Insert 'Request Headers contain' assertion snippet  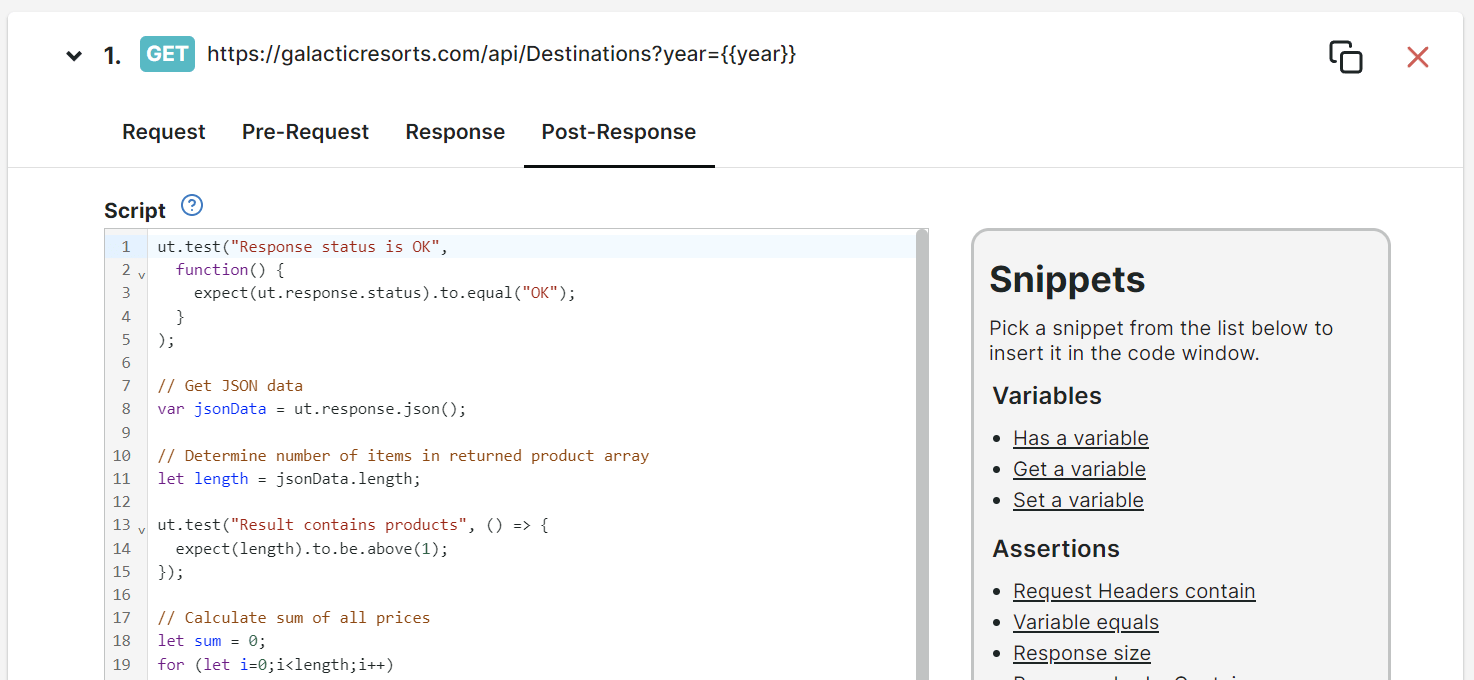click(x=1134, y=591)
